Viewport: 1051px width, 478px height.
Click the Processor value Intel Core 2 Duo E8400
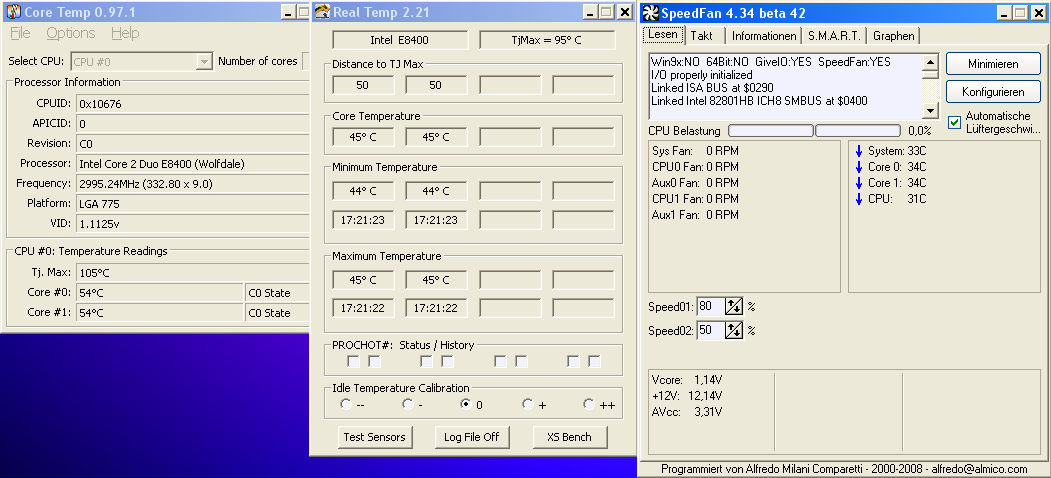click(x=192, y=164)
